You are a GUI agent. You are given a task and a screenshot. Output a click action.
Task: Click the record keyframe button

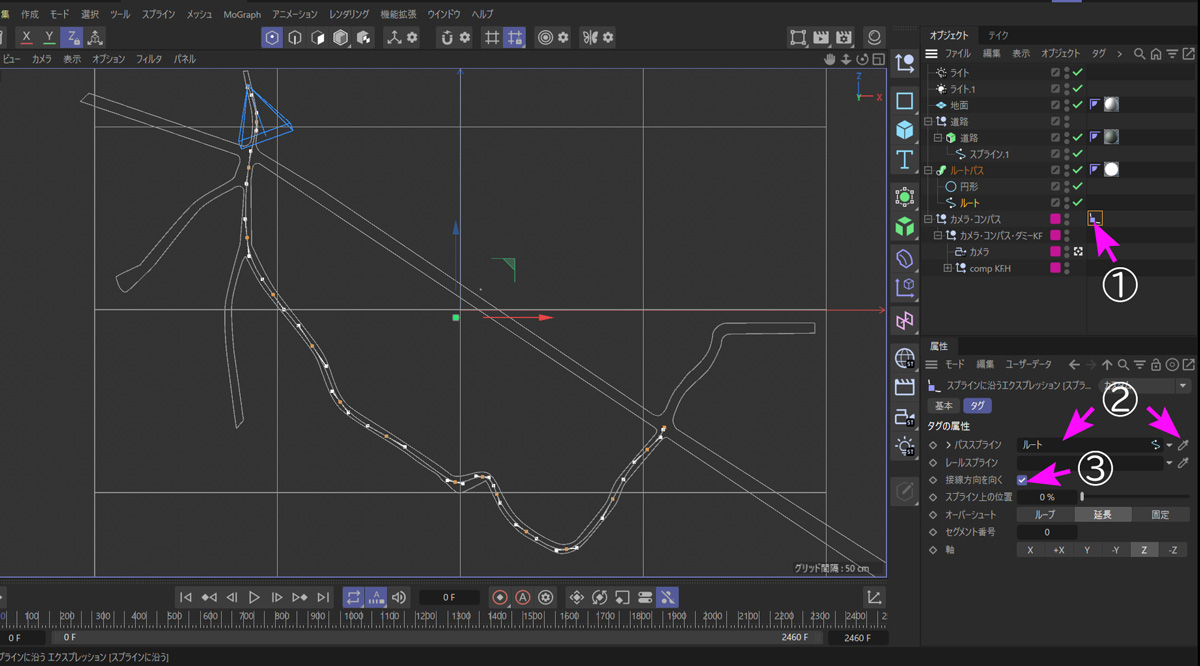click(x=500, y=597)
